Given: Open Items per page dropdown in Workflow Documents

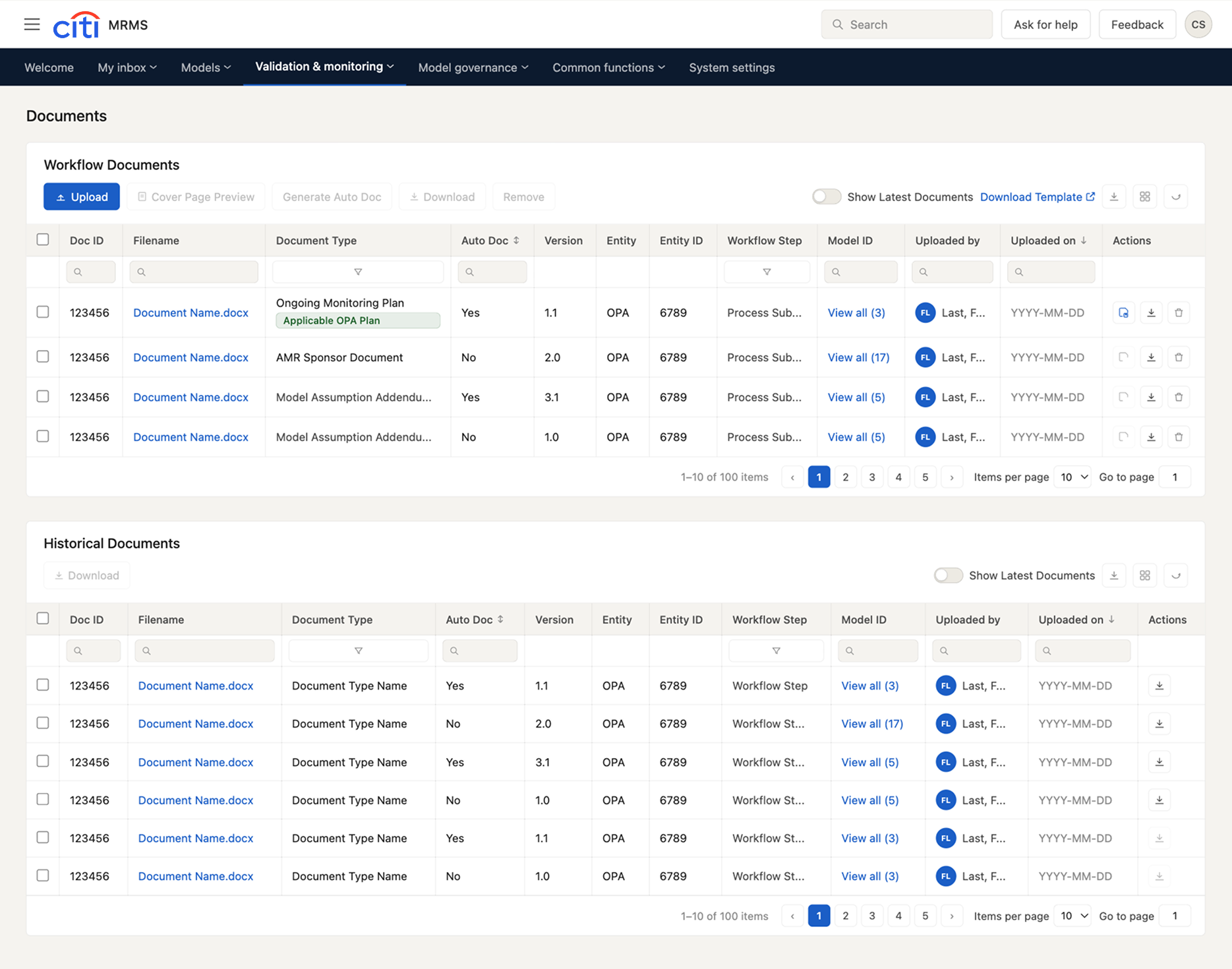Looking at the screenshot, I should click(x=1072, y=477).
